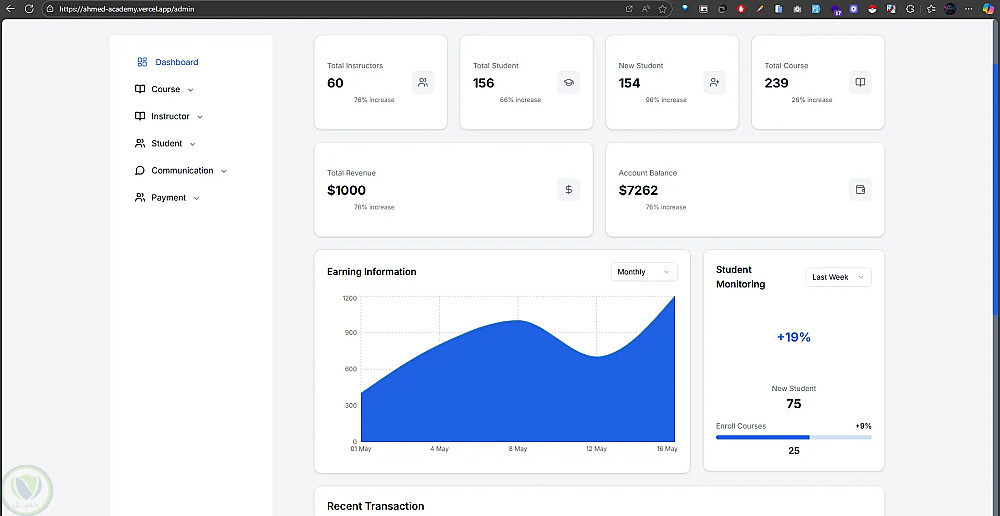Viewport: 1000px width, 516px height.
Task: Select the Student menu label
Action: coord(166,144)
